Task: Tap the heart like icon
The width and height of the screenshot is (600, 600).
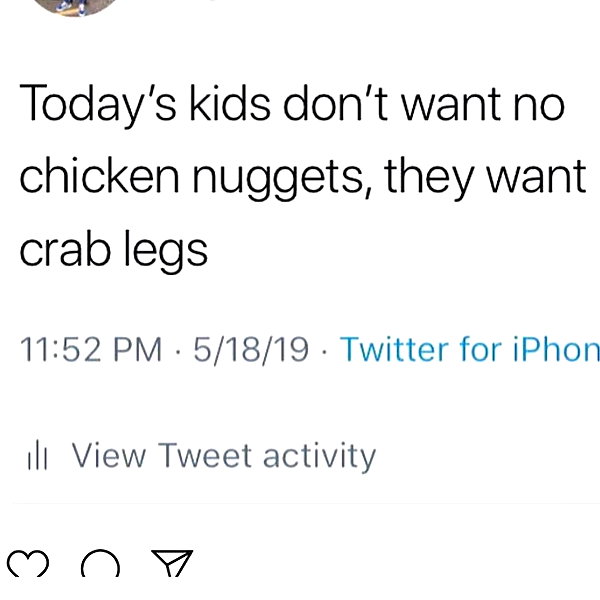Action: click(x=28, y=563)
